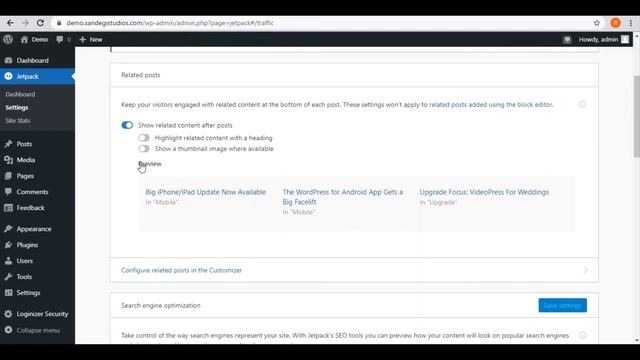
Task: Click the browser forward arrow
Action: 25,23
